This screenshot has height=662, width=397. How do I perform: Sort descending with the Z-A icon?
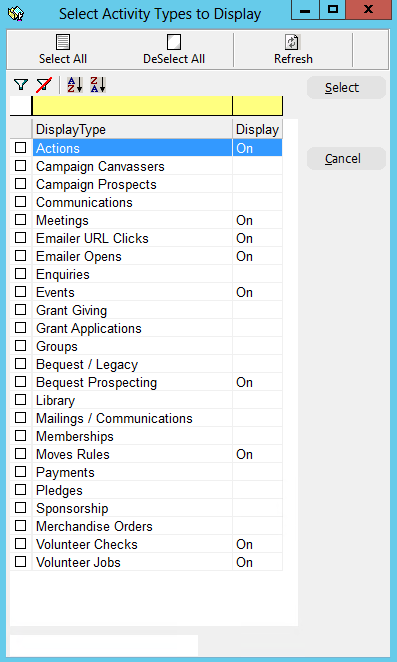pyautogui.click(x=98, y=85)
